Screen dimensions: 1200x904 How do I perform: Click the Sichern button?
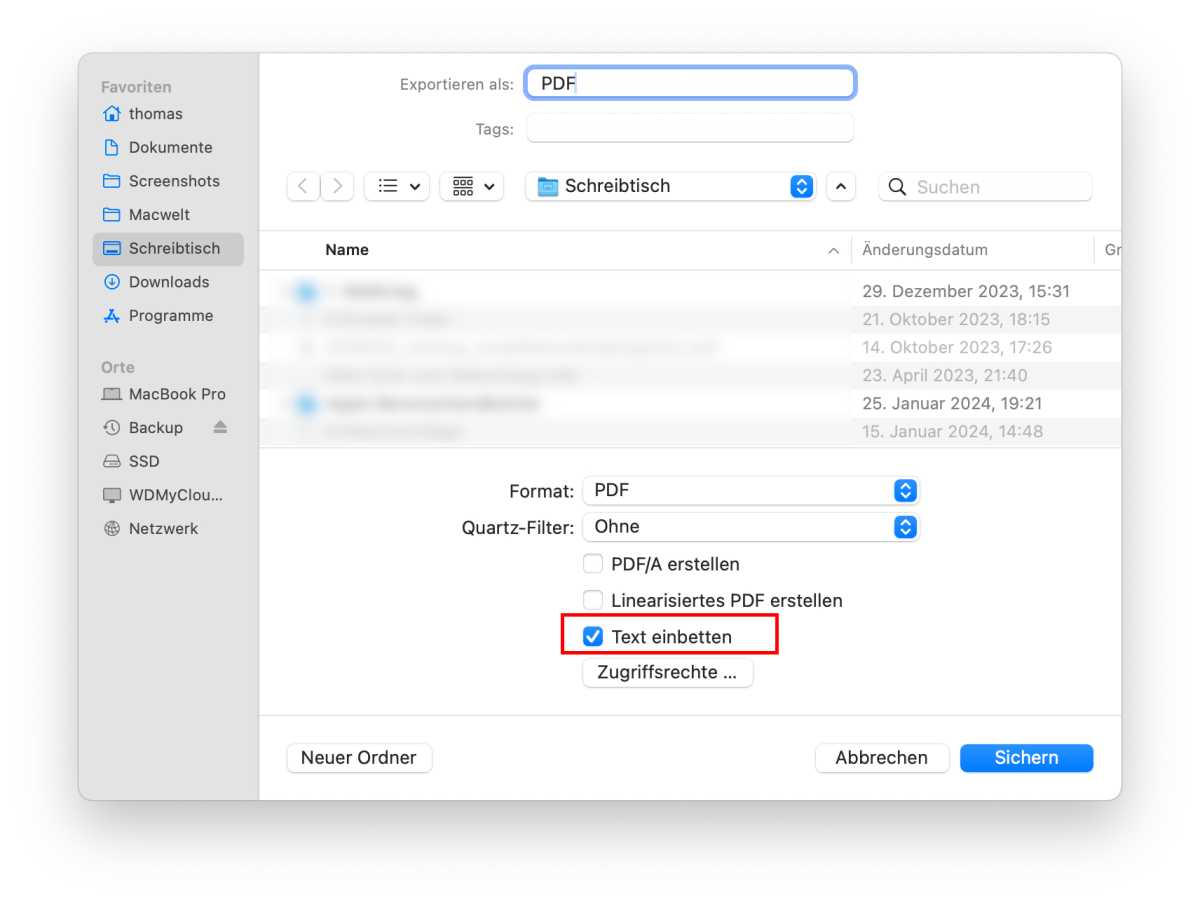point(1026,757)
